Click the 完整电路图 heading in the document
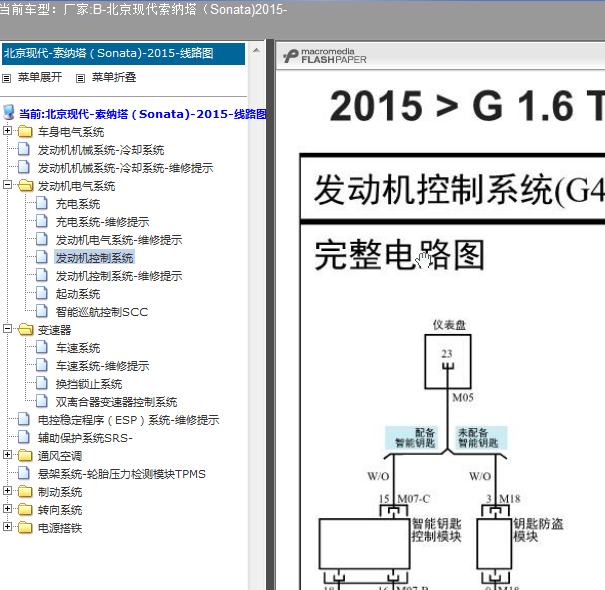The width and height of the screenshot is (605, 590). click(x=399, y=255)
